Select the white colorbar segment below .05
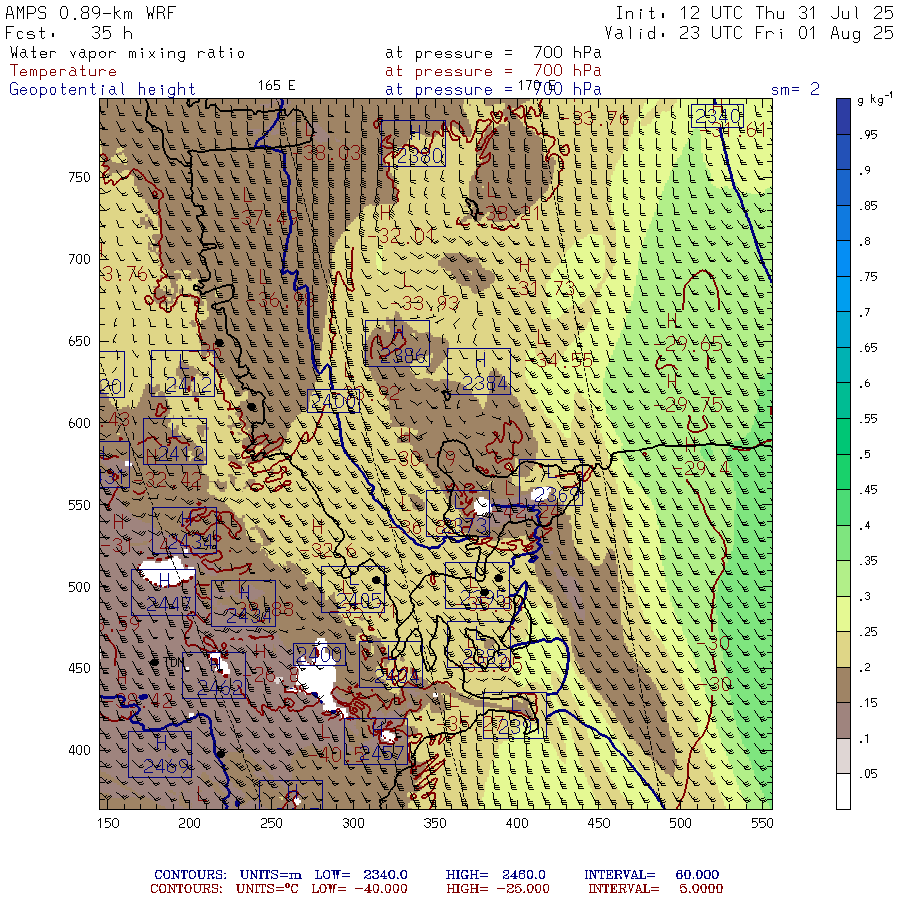 tap(843, 792)
